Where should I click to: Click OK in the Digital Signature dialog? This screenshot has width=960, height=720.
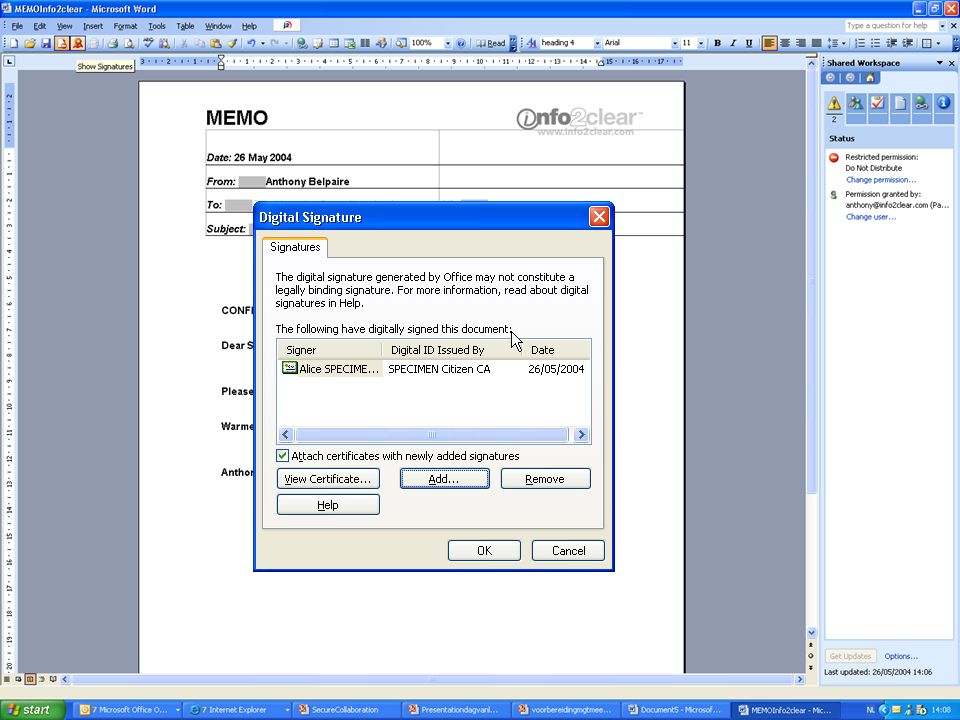[484, 550]
